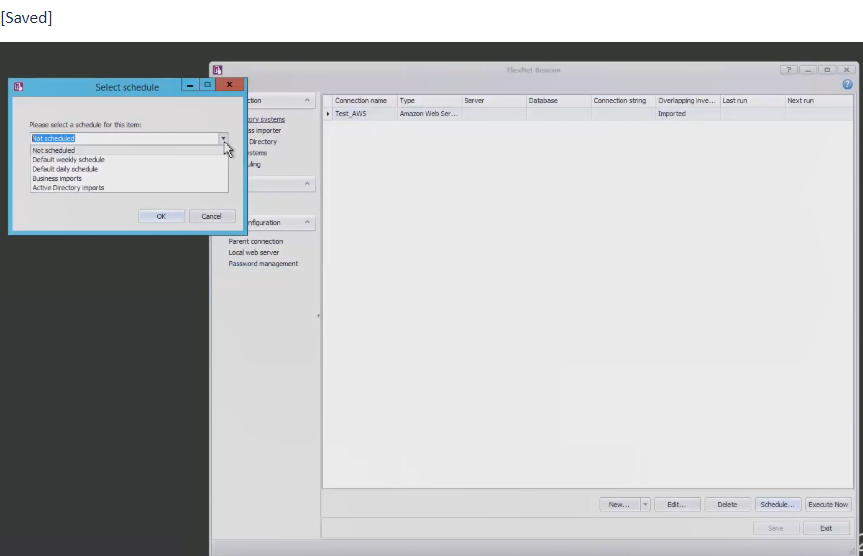Open Password management in the sidebar
863x556 pixels.
click(263, 264)
